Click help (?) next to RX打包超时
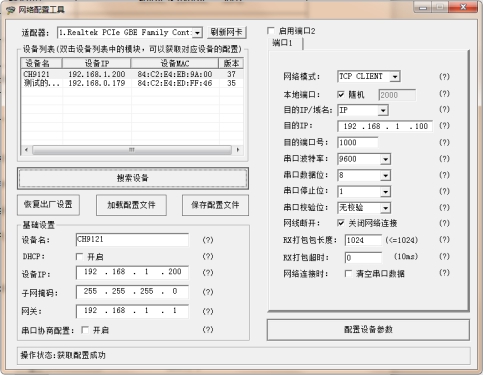Viewport: 484px width, 376px height. (x=444, y=257)
